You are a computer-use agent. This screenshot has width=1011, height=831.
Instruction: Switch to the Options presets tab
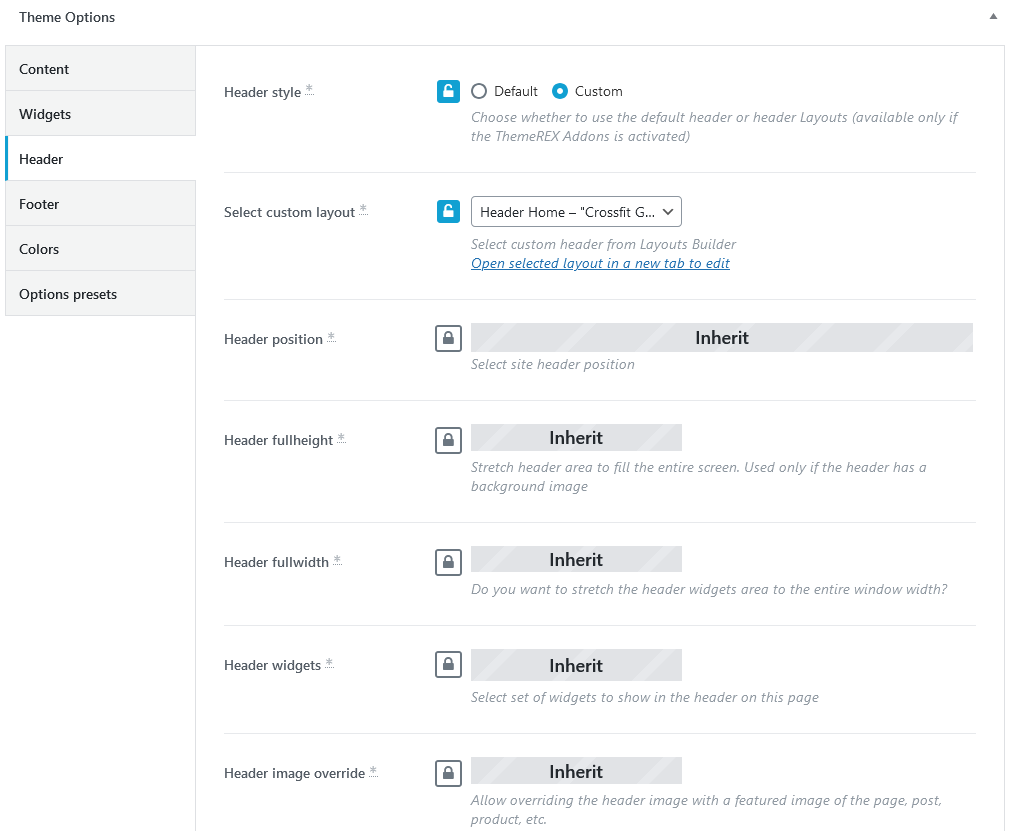[101, 294]
